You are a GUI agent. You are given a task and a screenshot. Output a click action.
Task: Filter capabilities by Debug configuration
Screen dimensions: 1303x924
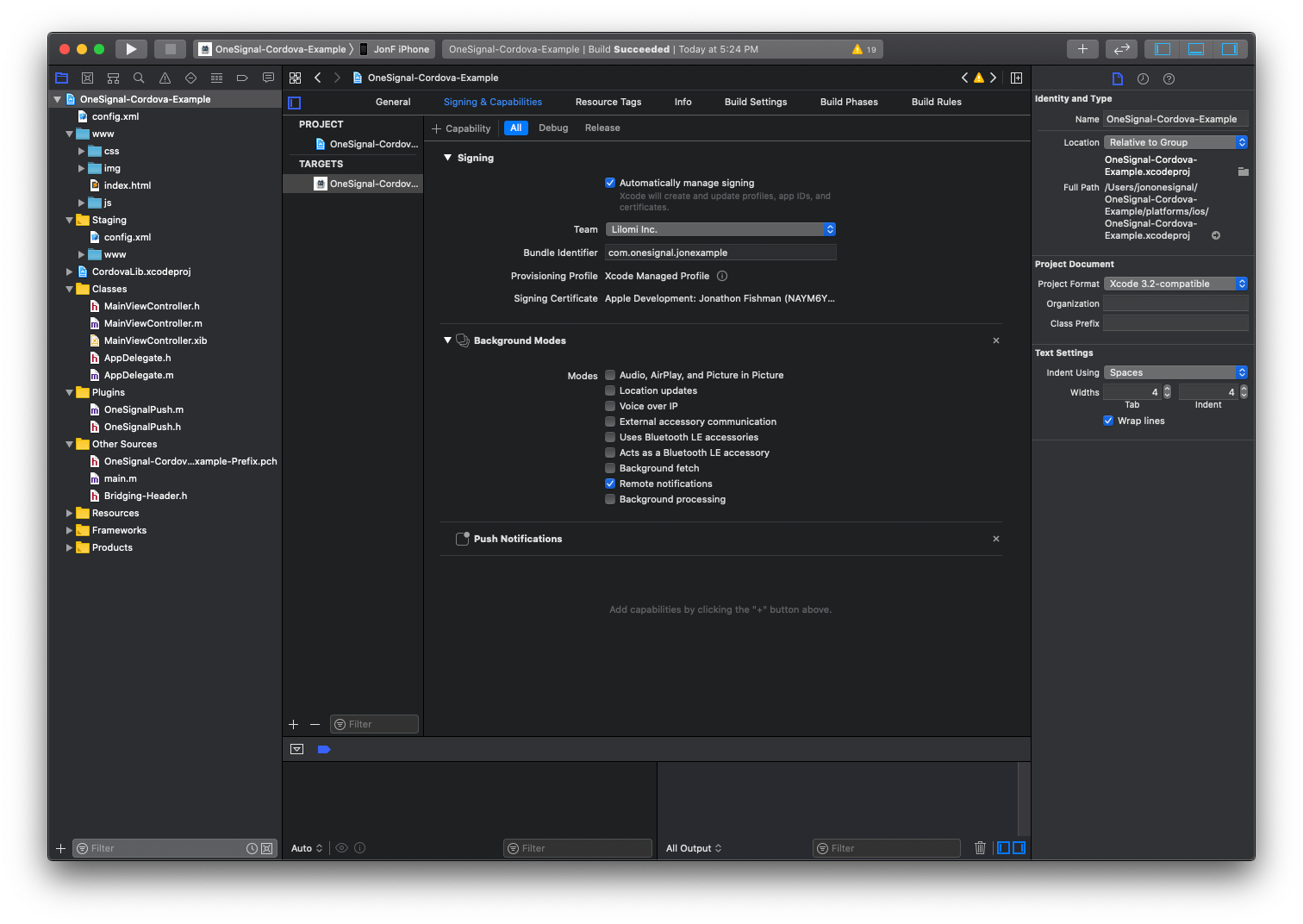point(553,128)
